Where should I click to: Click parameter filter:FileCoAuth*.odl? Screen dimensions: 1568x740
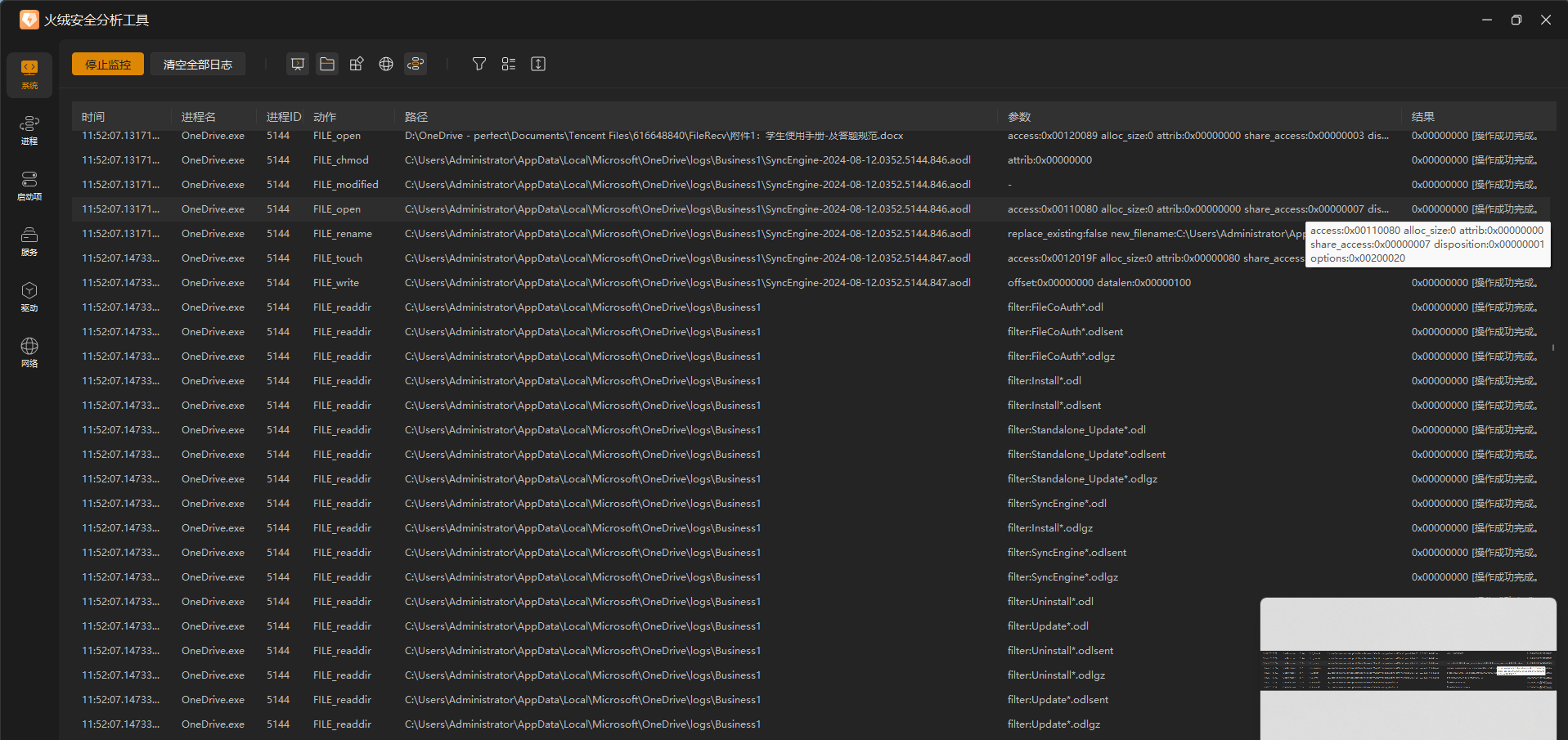pyautogui.click(x=1055, y=307)
